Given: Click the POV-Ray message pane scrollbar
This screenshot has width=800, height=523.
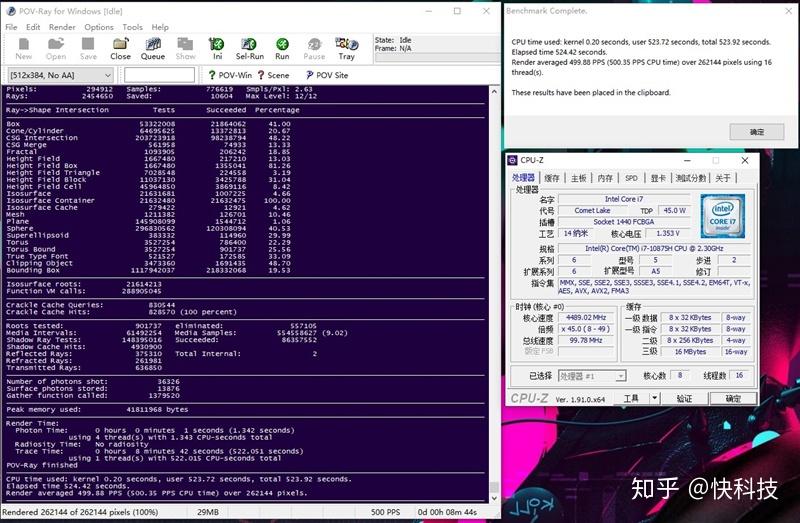Looking at the screenshot, I should pos(494,292).
